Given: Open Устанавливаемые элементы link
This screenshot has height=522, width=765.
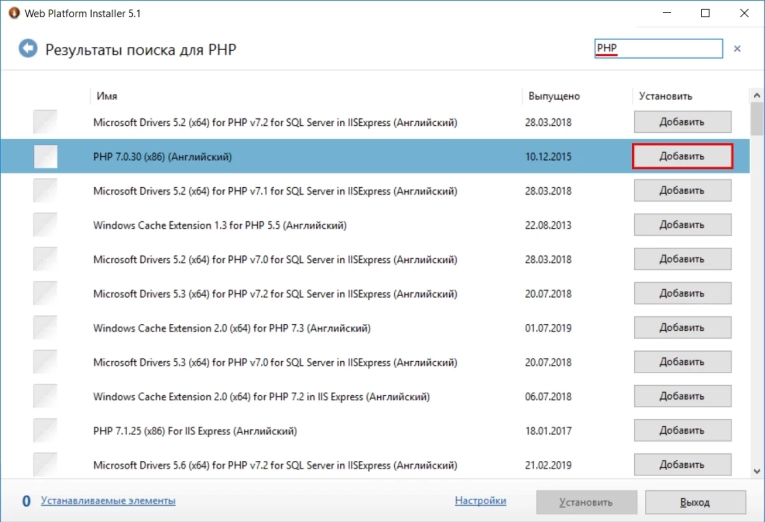Looking at the screenshot, I should 108,501.
